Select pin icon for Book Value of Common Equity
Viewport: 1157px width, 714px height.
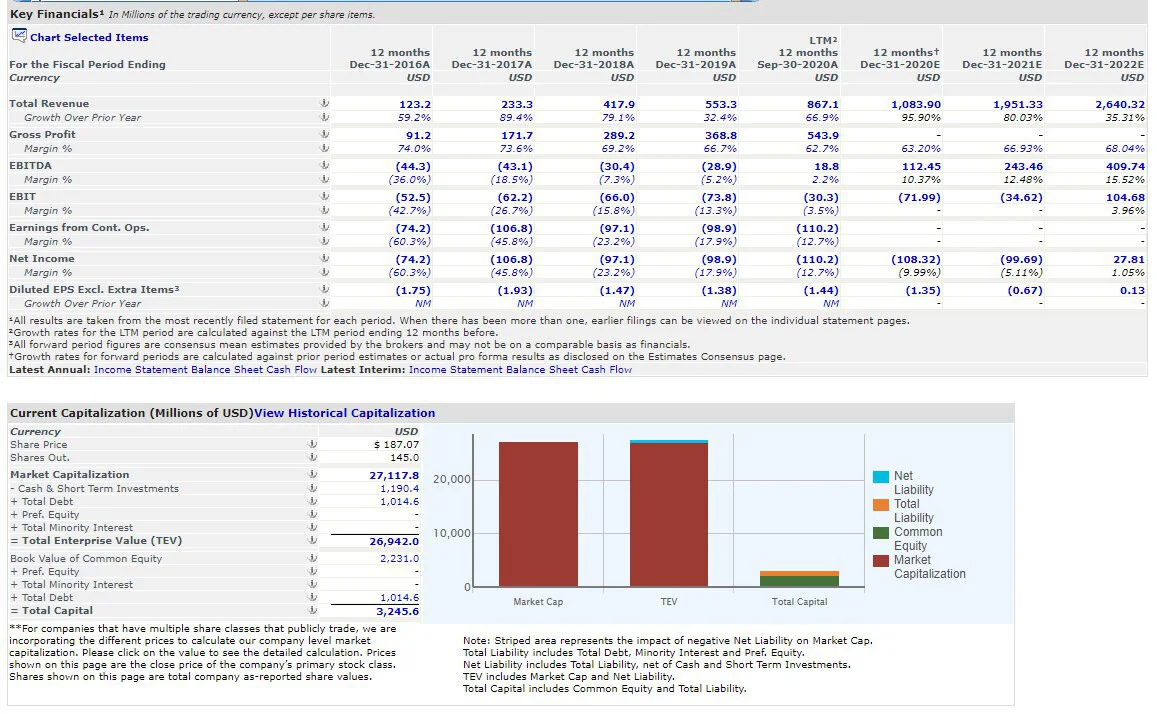(312, 558)
